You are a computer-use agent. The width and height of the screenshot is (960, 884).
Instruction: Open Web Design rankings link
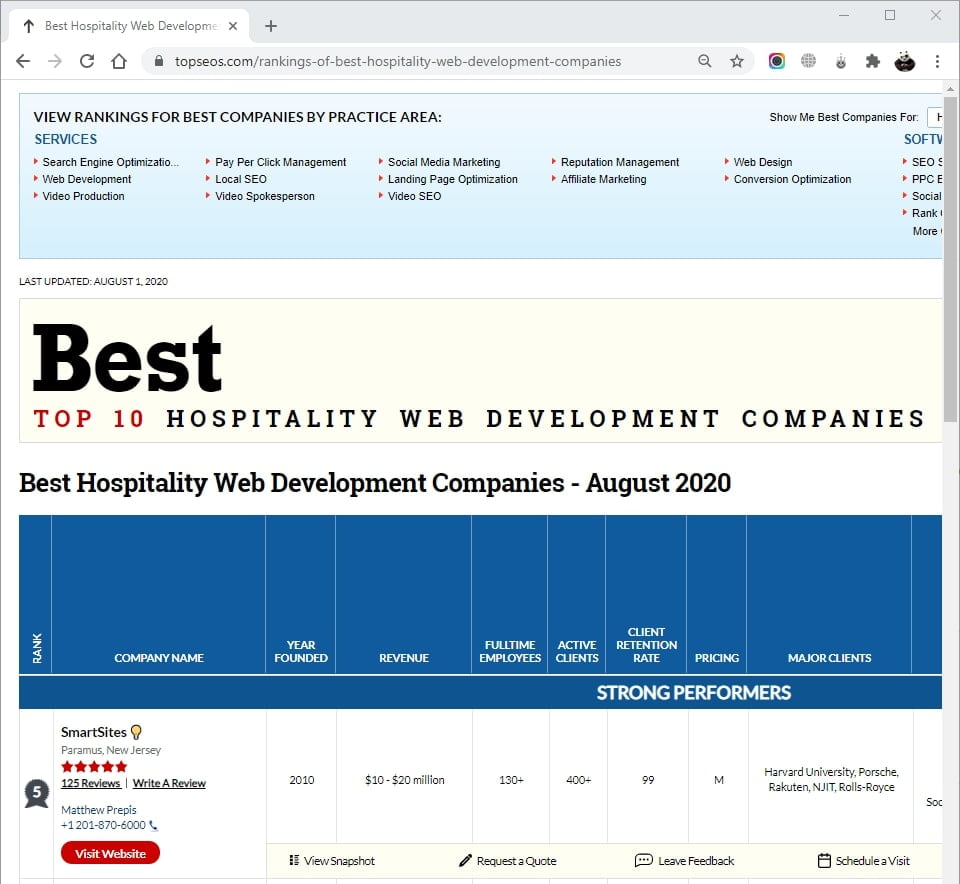coord(762,162)
